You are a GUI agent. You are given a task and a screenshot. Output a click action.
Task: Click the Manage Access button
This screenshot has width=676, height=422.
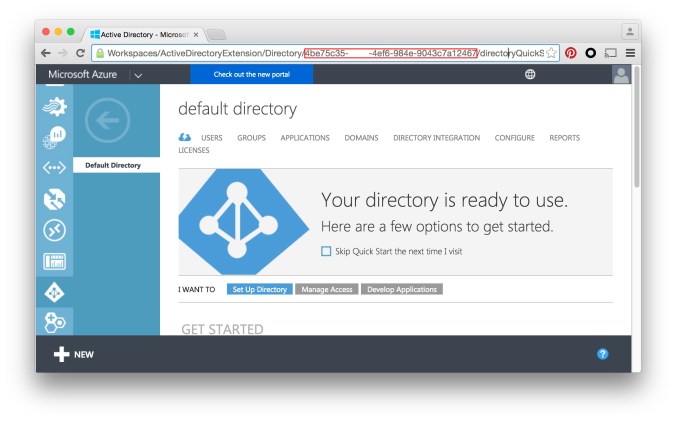(327, 289)
